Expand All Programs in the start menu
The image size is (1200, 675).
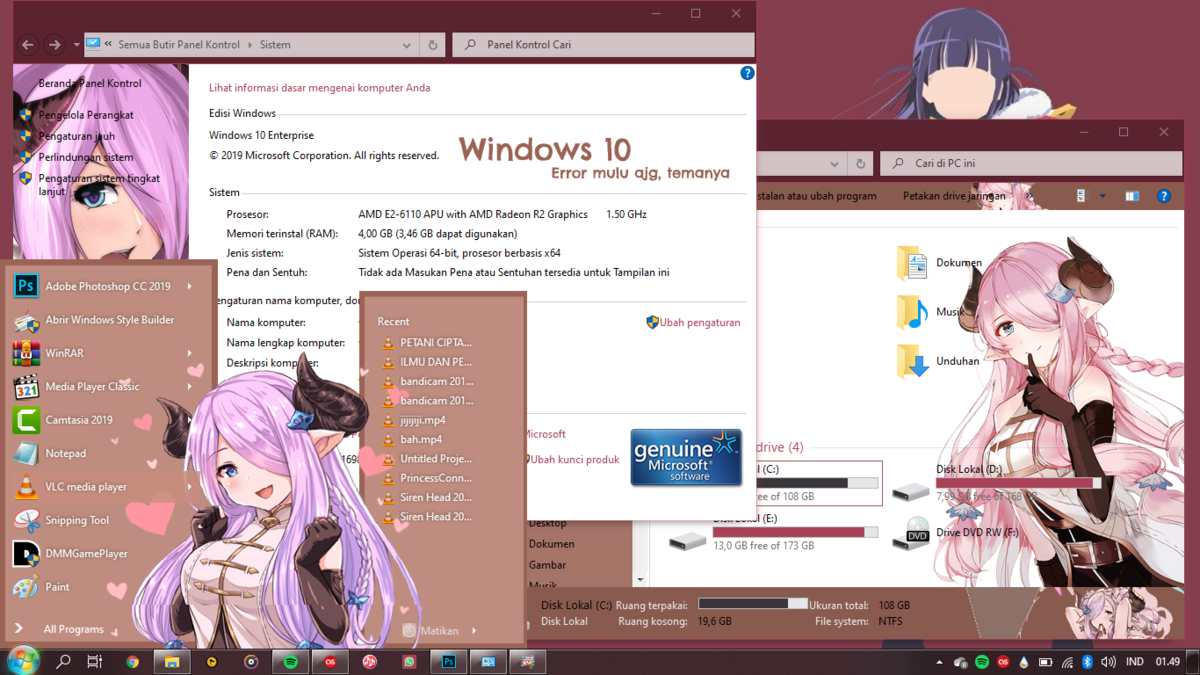click(73, 629)
